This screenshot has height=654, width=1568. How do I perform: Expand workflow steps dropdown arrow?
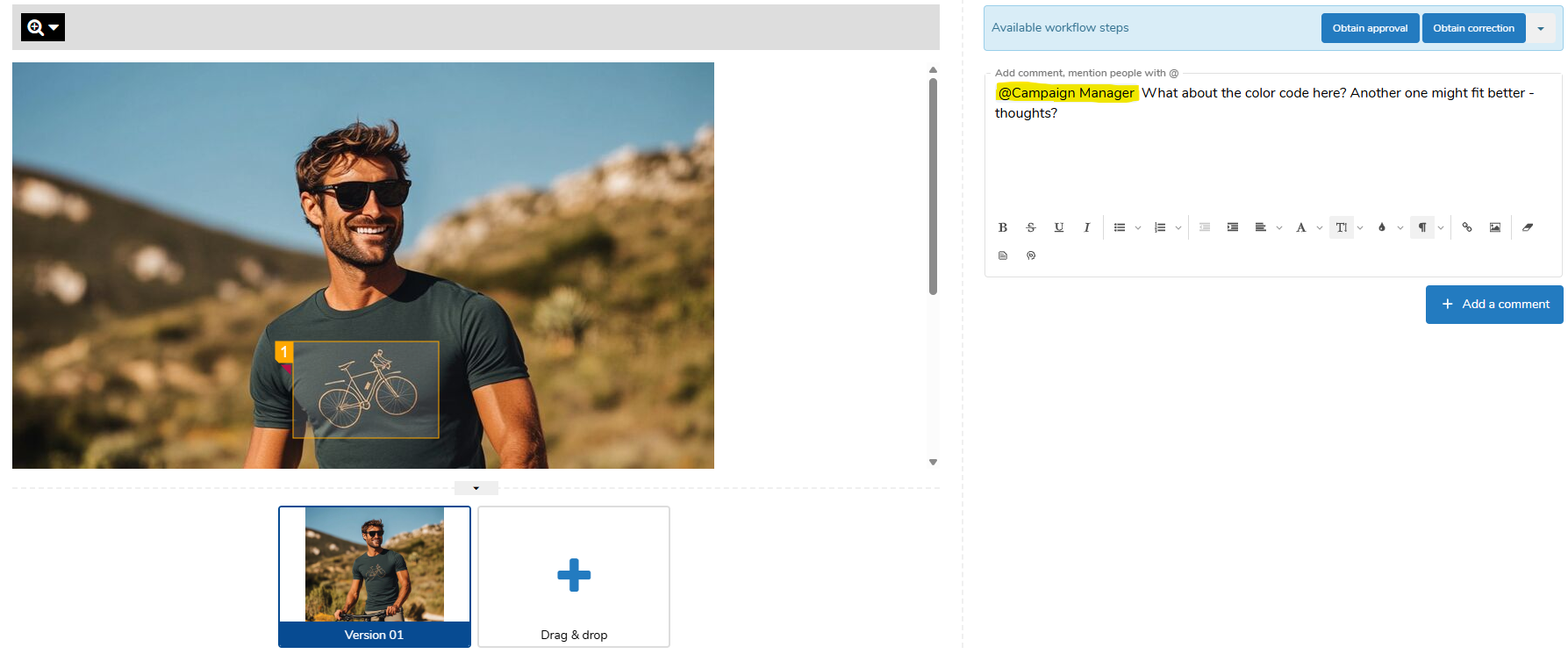pos(1541,28)
